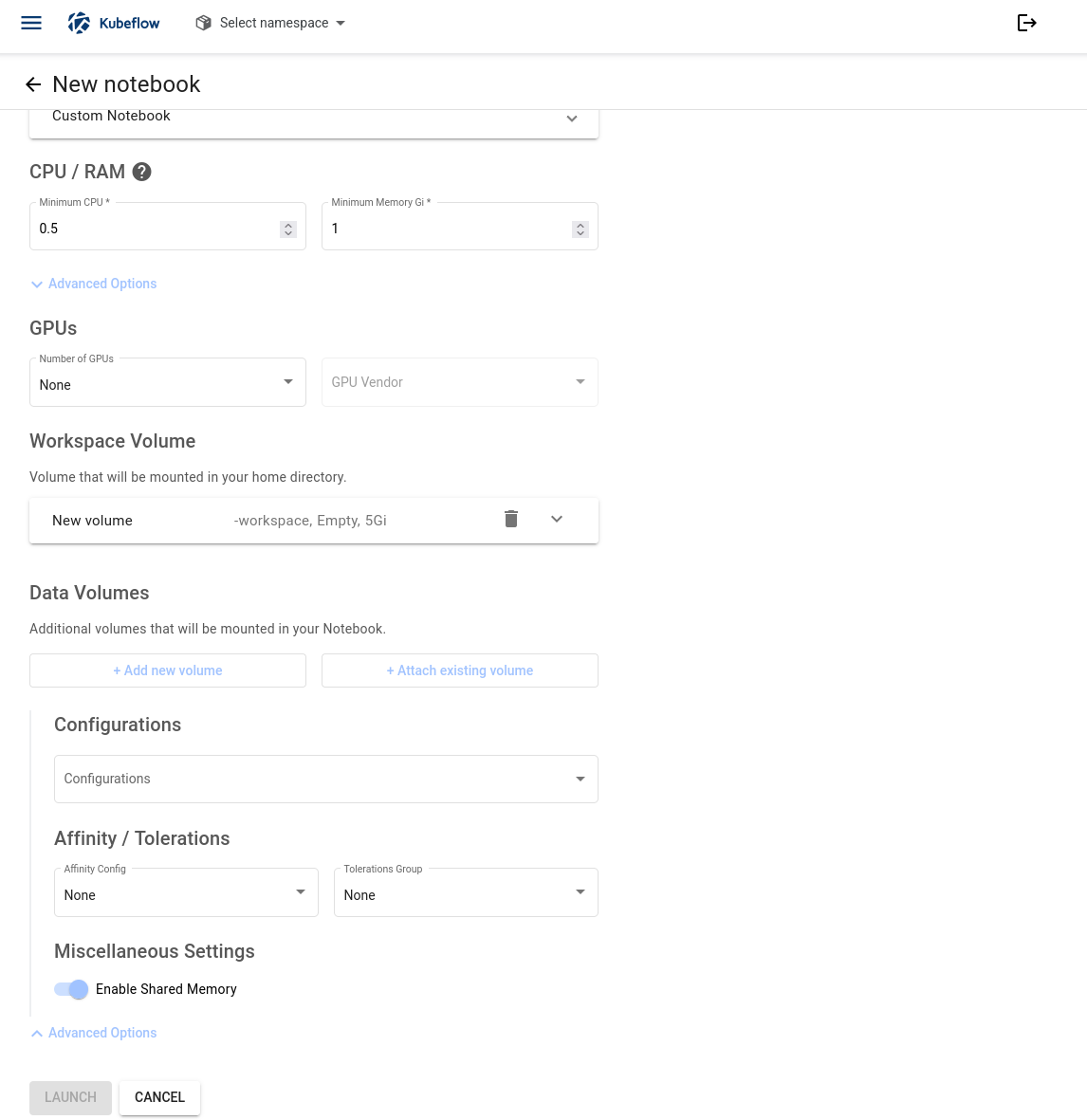Screen dimensions: 1087x1120
Task: Open Tolerations Group dropdown
Action: [x=466, y=892]
